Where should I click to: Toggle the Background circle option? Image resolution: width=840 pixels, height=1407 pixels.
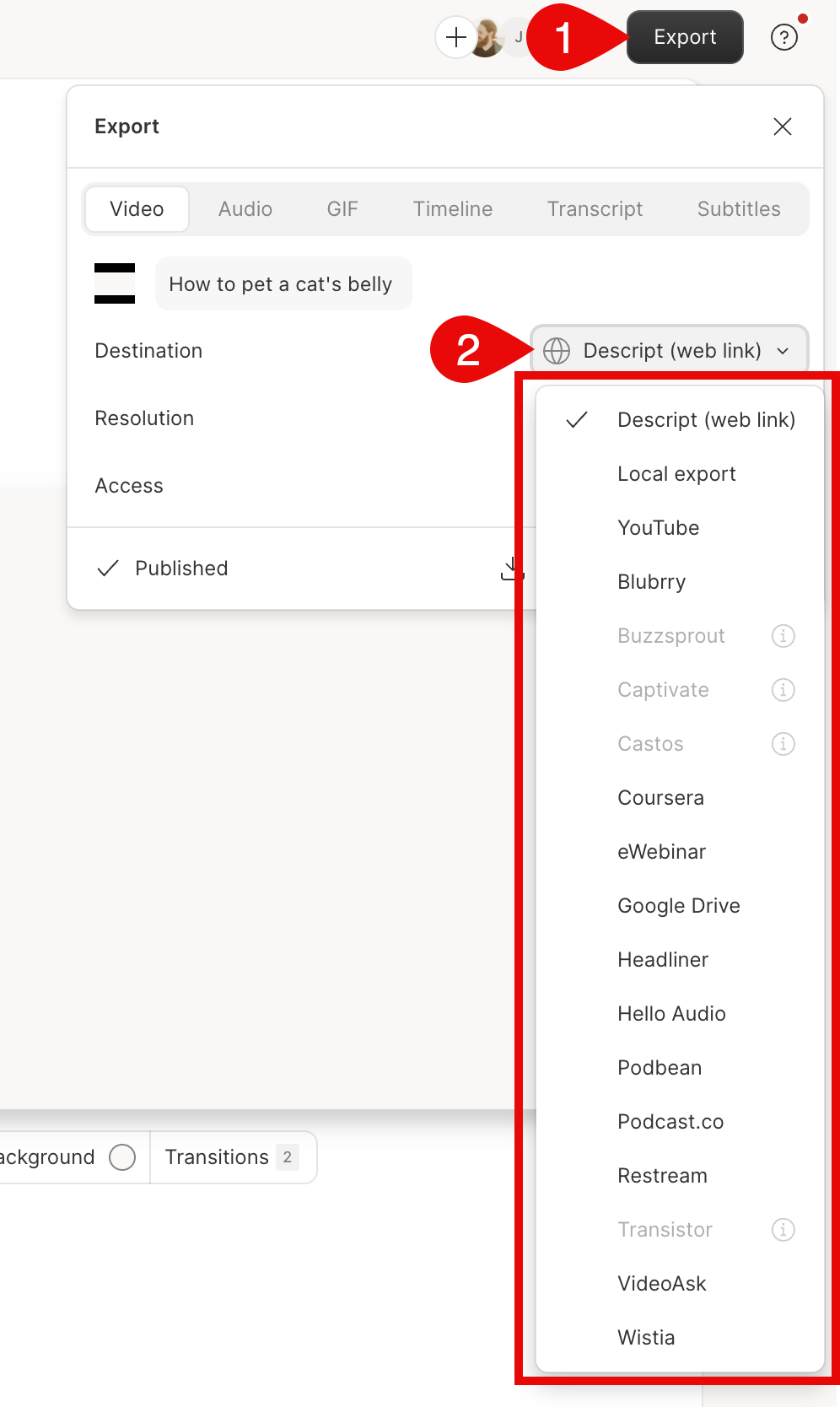coord(122,1157)
